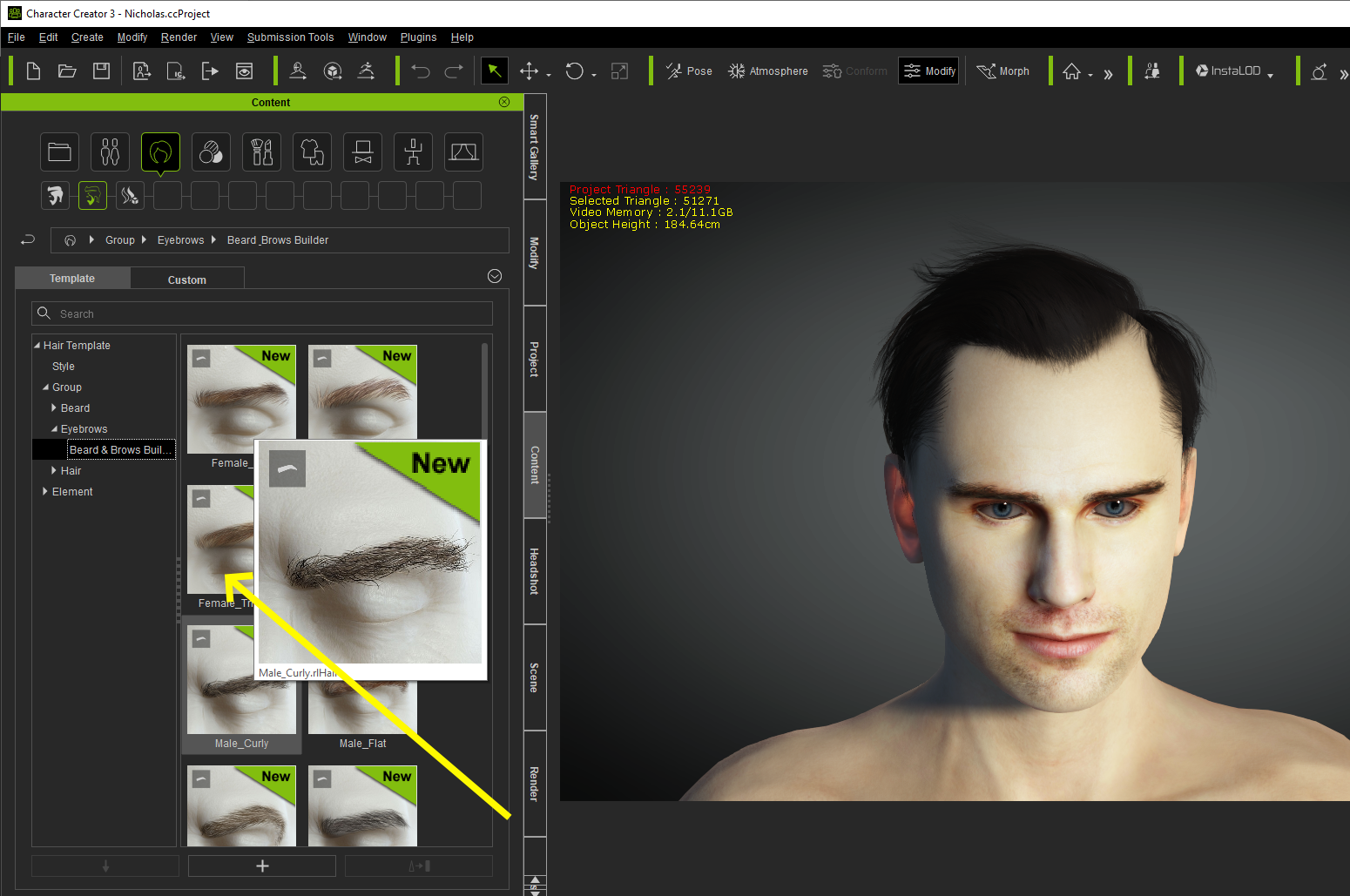1350x896 pixels.
Task: Go back with the content return arrow
Action: (28, 239)
